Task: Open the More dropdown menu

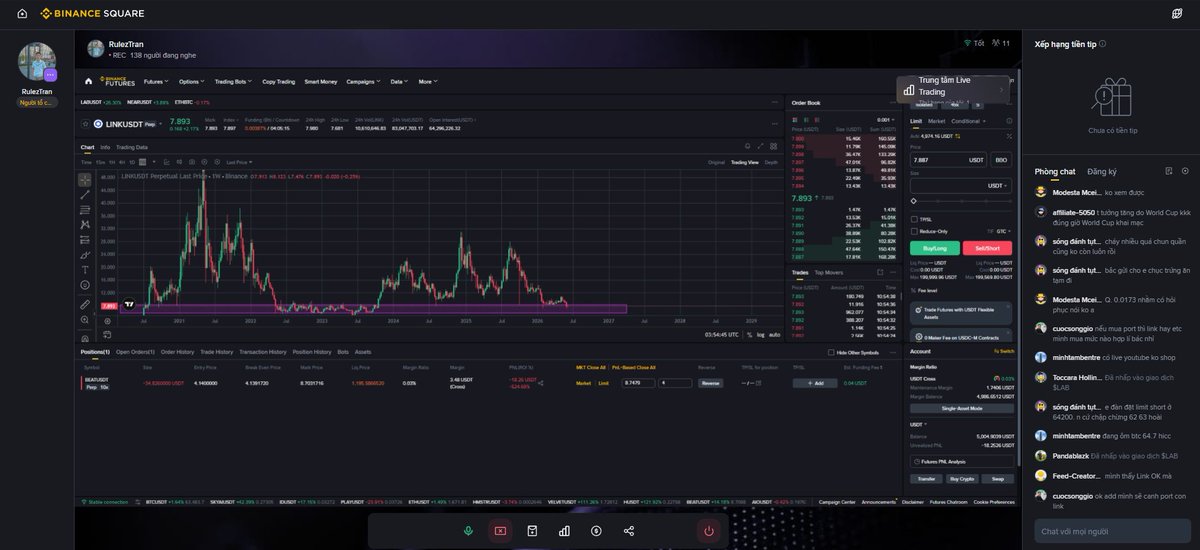Action: coord(428,81)
